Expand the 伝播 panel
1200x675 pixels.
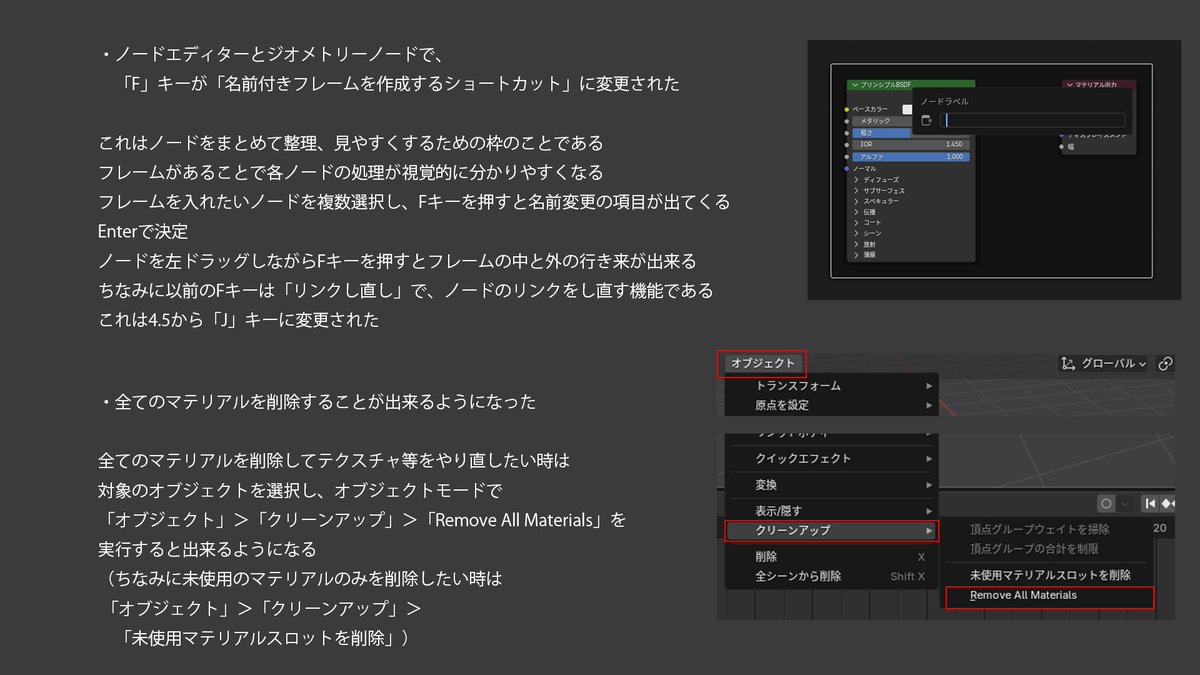coord(857,212)
